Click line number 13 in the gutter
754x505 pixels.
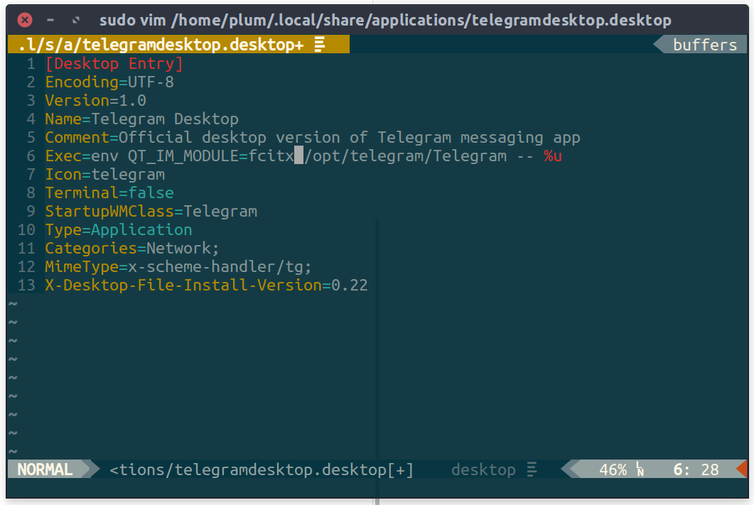[27, 285]
